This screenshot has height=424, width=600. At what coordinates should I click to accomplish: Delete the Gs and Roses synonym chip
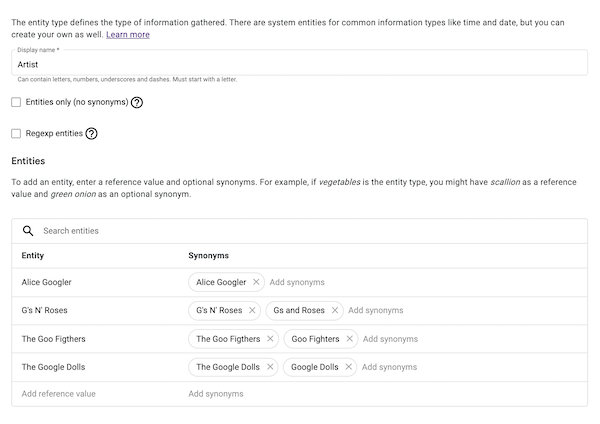point(335,311)
